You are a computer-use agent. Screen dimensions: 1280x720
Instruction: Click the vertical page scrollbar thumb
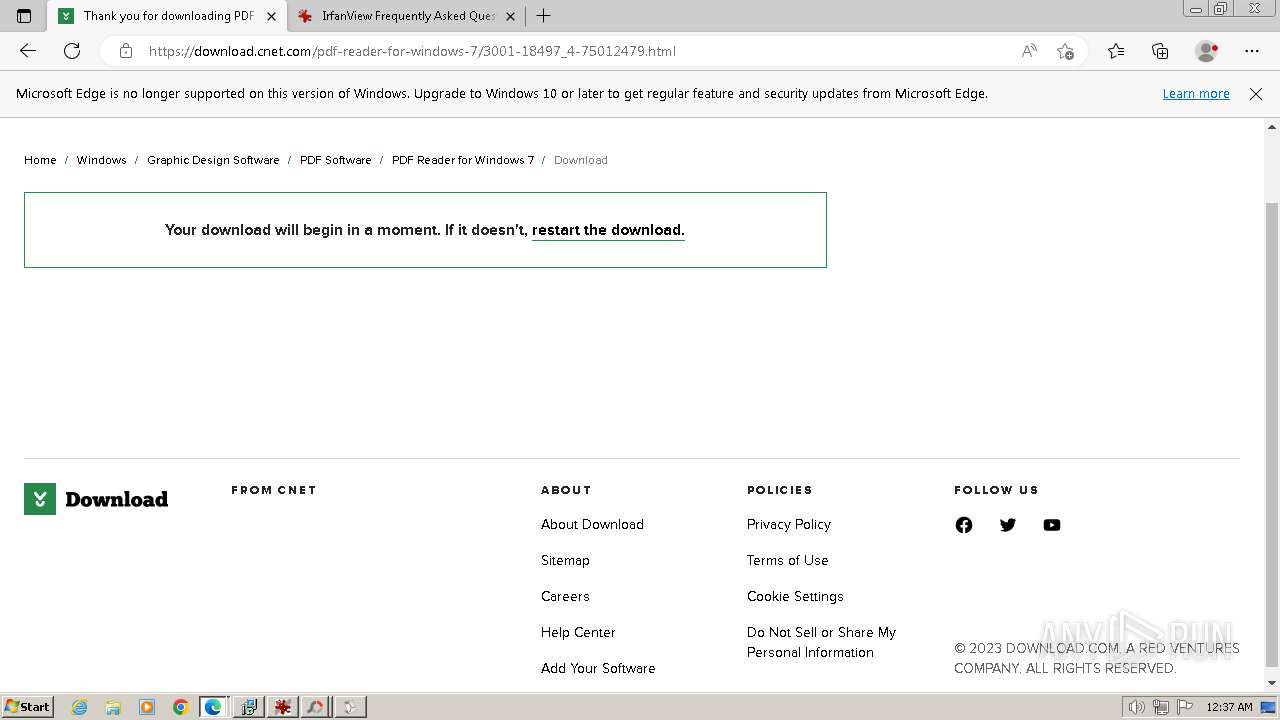pos(1272,433)
